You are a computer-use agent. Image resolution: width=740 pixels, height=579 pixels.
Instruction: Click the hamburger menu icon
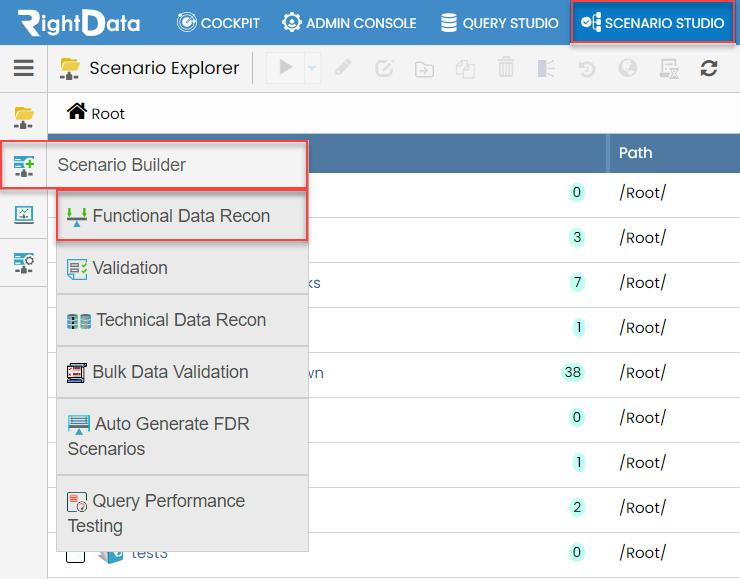[x=23, y=68]
